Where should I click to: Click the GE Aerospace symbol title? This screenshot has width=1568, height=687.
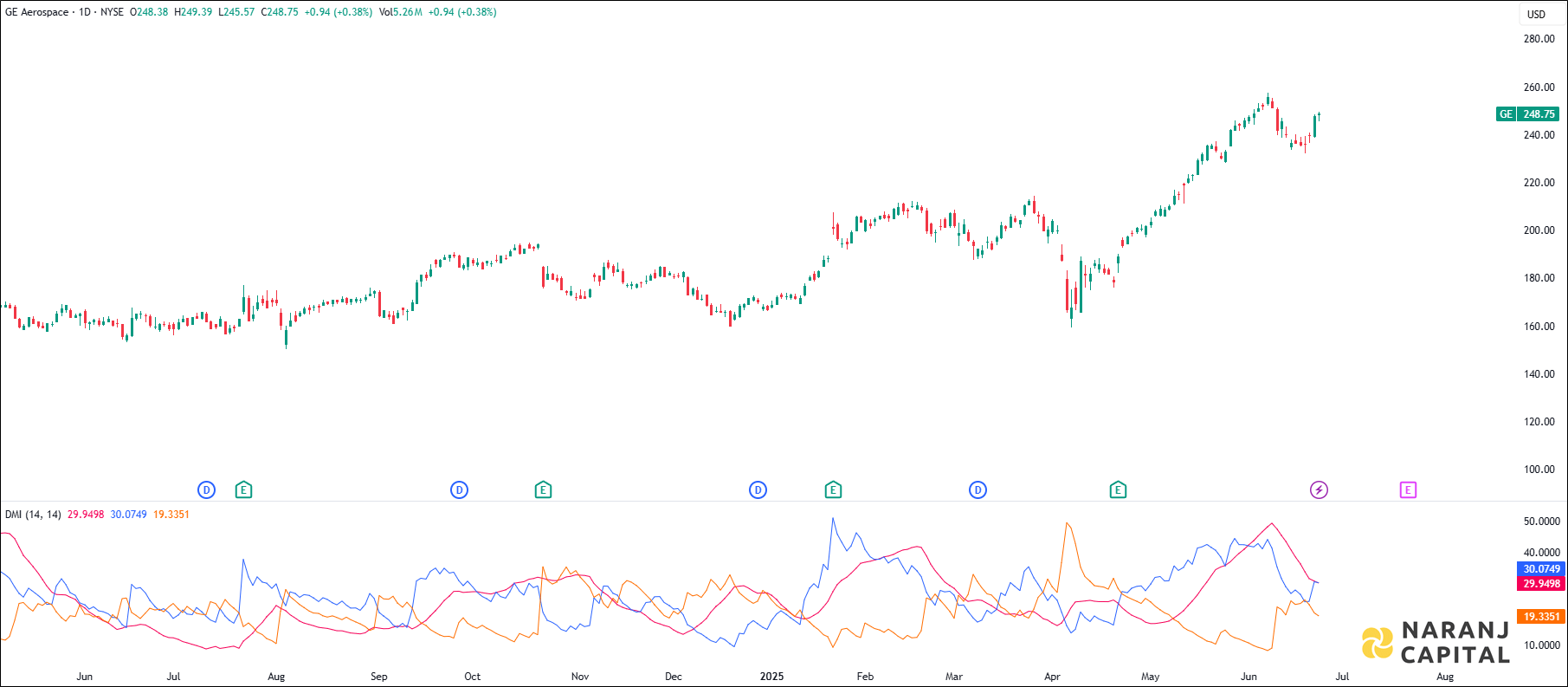pos(36,12)
